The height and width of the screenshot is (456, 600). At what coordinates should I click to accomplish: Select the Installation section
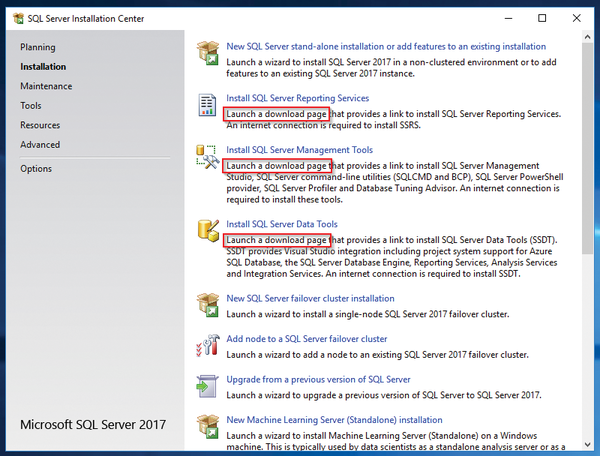tap(43, 67)
